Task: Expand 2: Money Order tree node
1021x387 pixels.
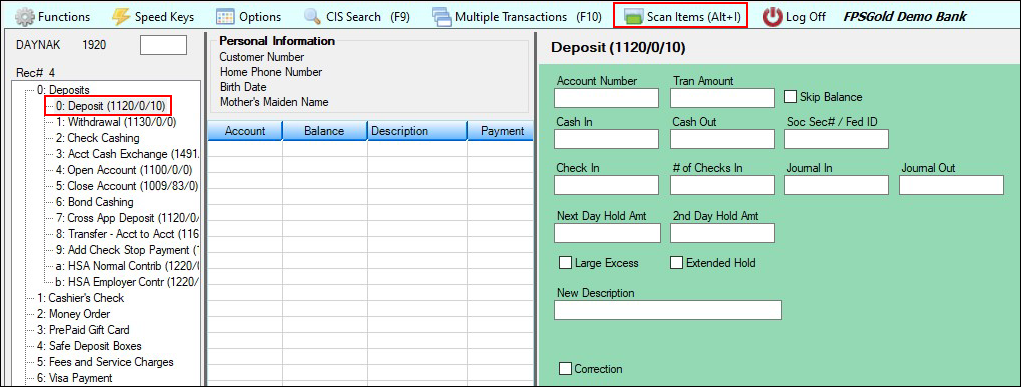Action: click(x=73, y=314)
